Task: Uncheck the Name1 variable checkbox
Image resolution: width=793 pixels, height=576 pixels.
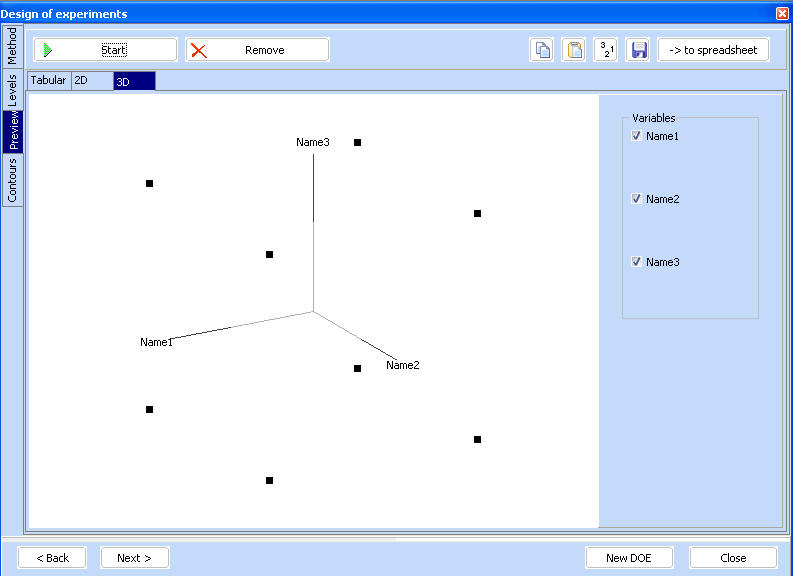Action: pos(637,136)
